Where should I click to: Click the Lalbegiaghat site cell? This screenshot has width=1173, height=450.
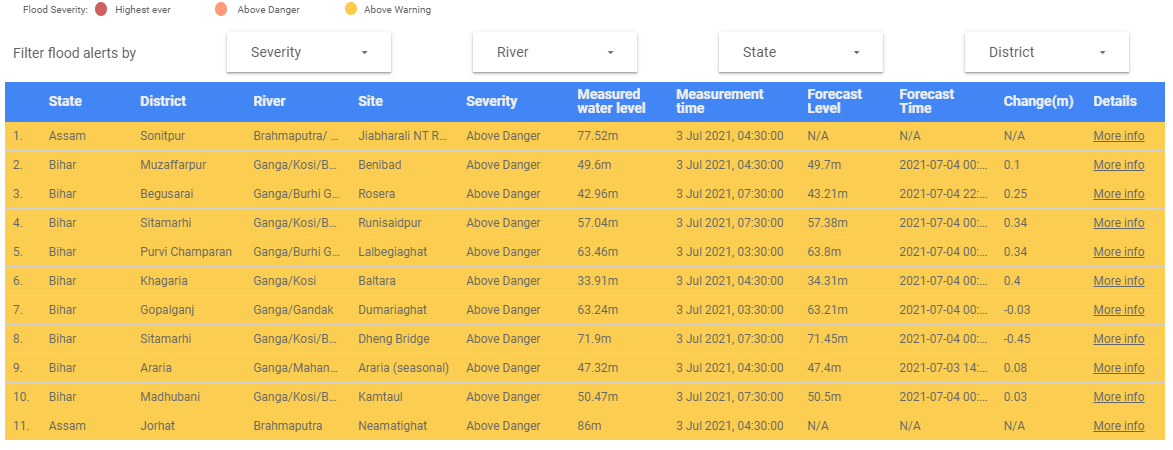[x=393, y=252]
